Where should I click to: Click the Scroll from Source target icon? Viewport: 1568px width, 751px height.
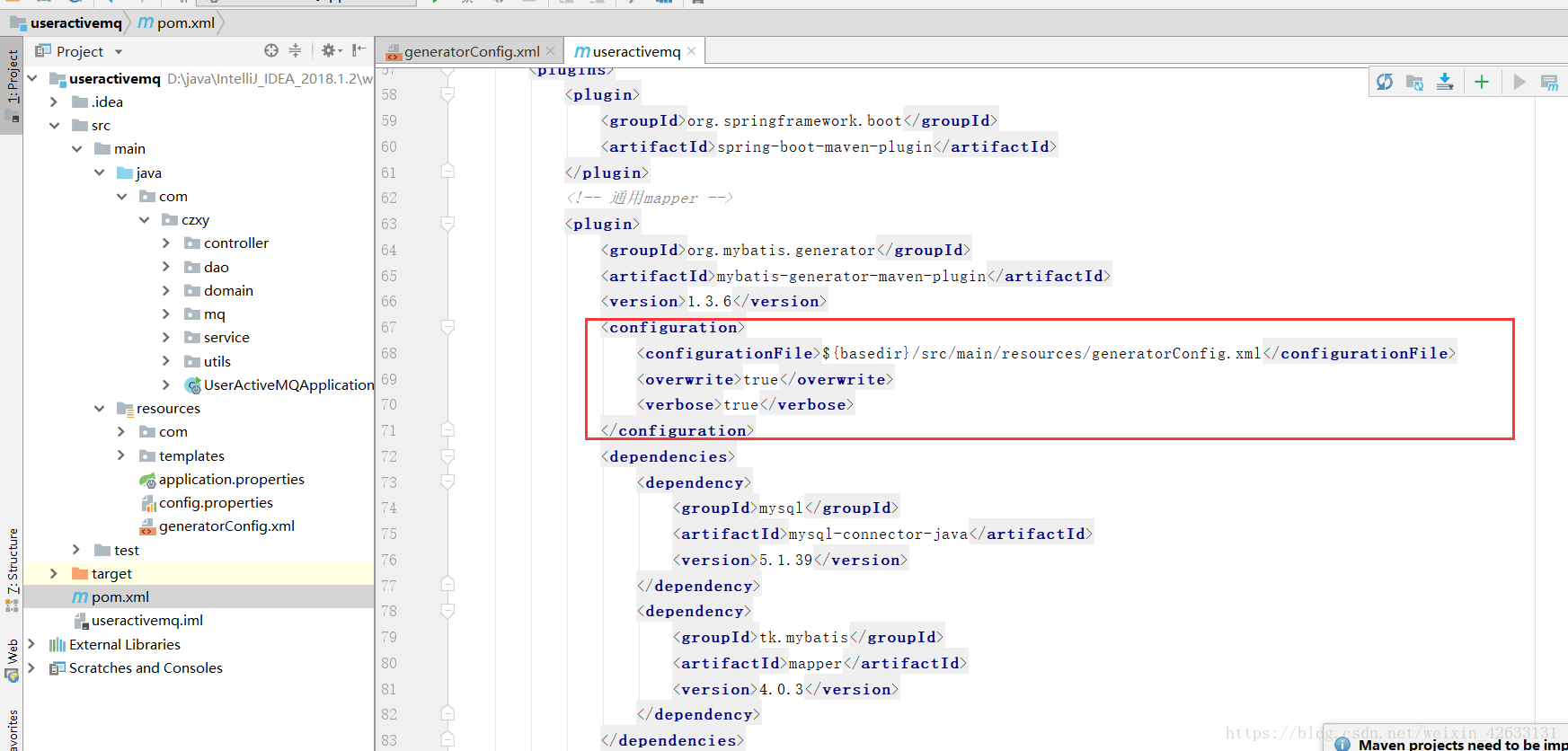pos(271,51)
